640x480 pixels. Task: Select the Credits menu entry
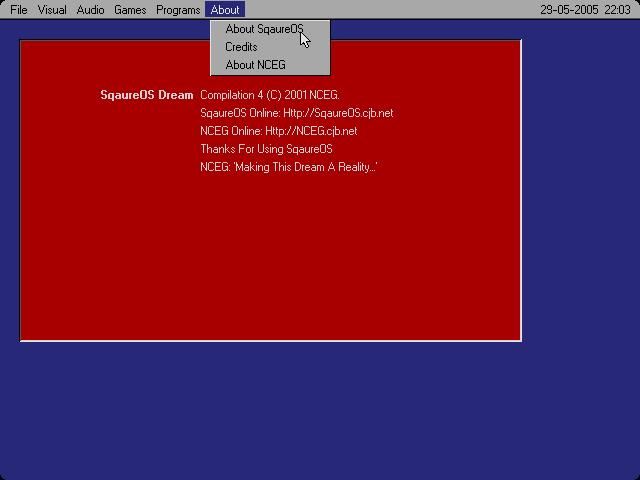coord(270,47)
